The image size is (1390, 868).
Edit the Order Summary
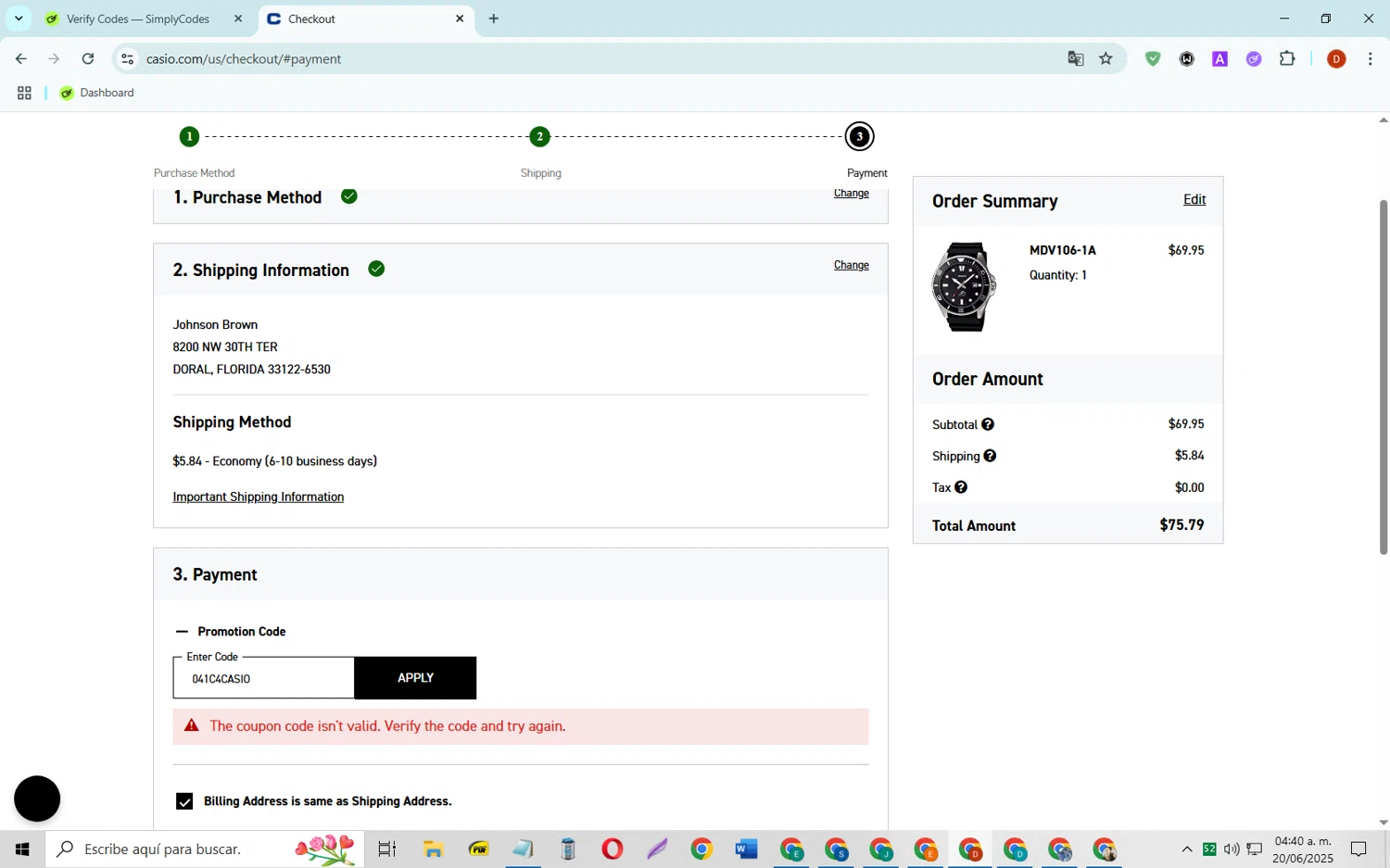pos(1194,199)
